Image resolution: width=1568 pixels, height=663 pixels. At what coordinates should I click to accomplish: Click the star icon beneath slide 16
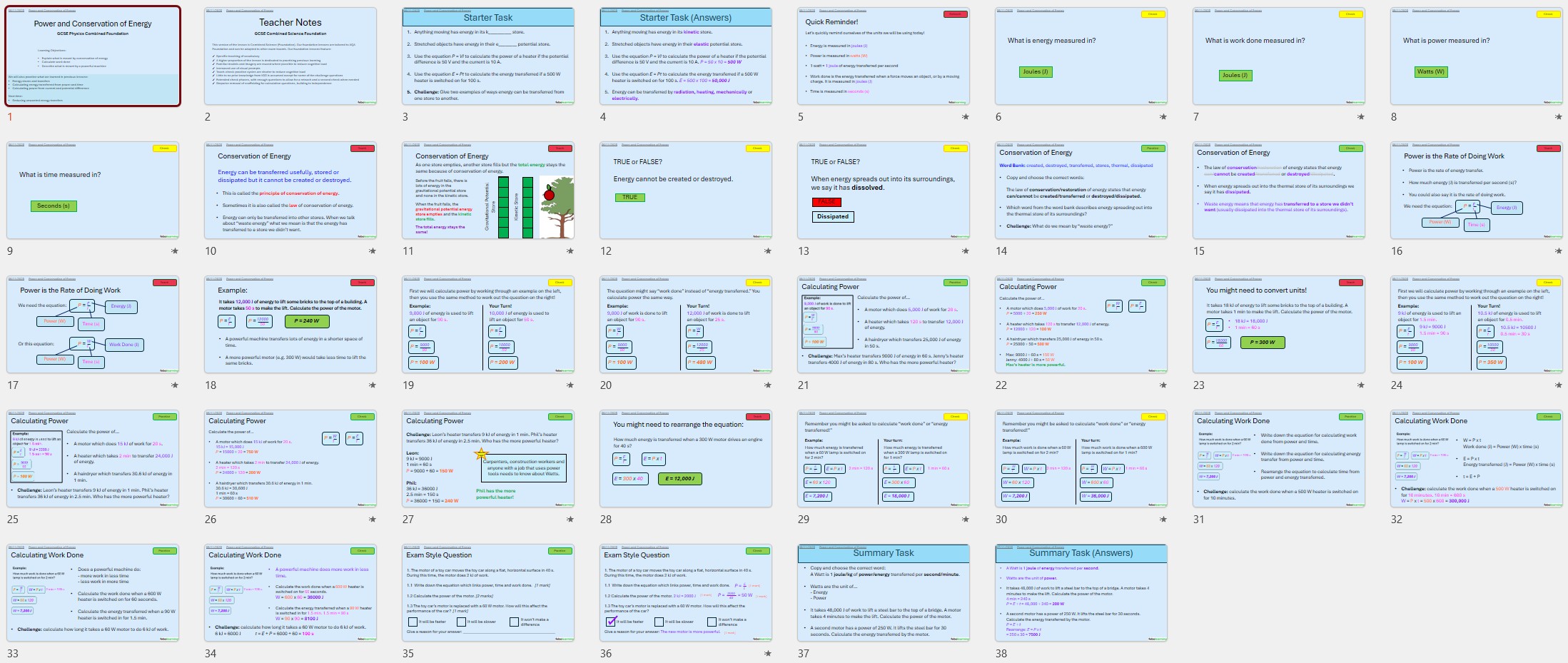1558,251
